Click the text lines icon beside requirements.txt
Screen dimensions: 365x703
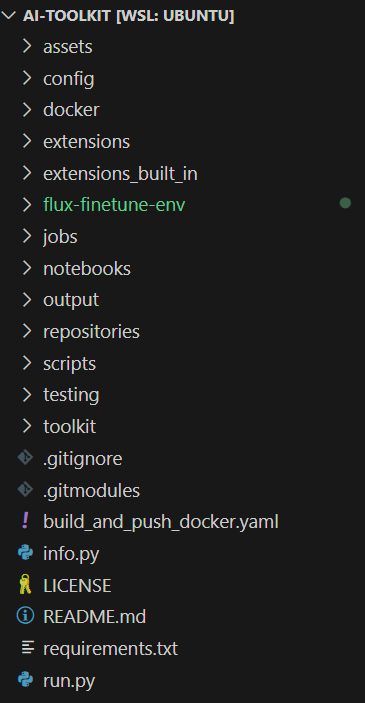point(28,648)
